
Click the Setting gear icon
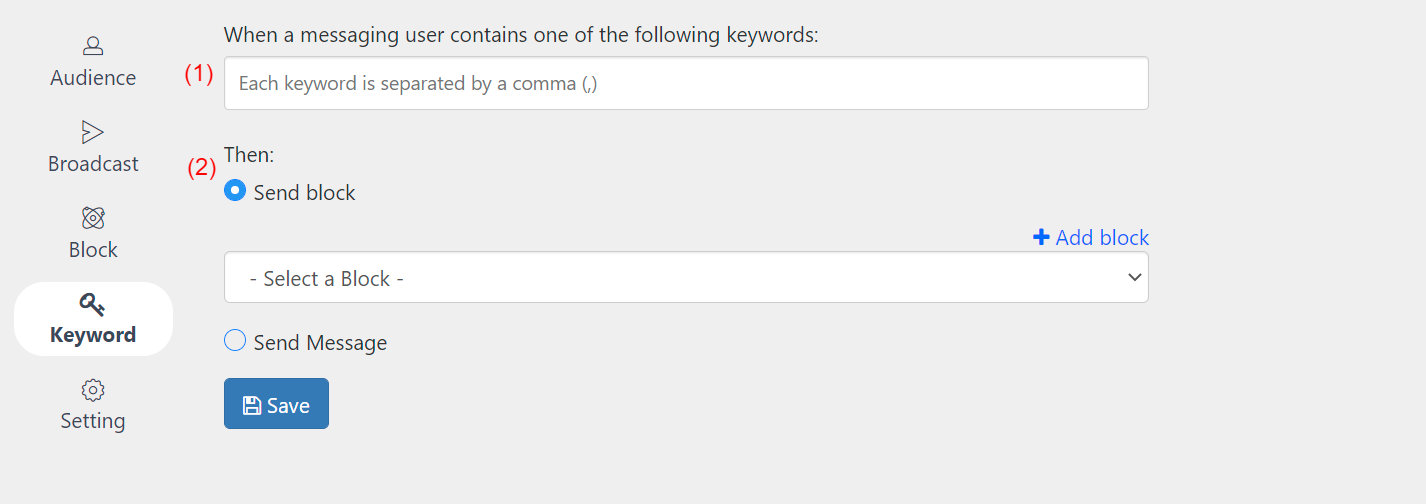point(93,390)
